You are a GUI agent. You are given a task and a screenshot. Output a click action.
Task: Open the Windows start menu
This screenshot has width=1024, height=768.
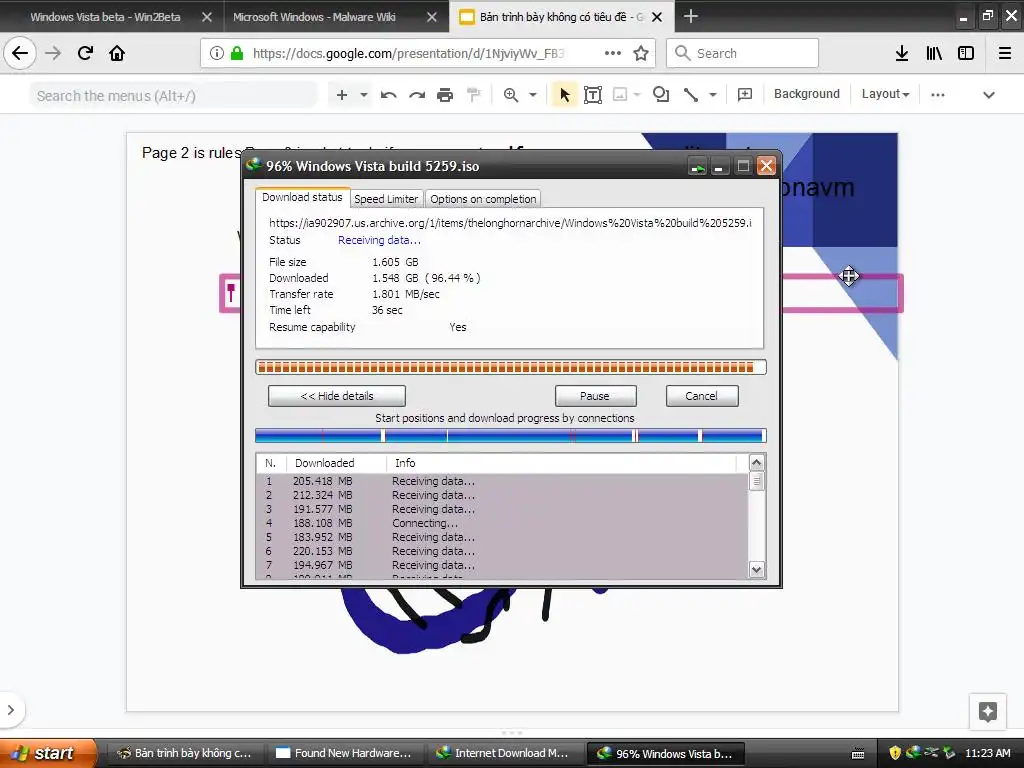48,753
